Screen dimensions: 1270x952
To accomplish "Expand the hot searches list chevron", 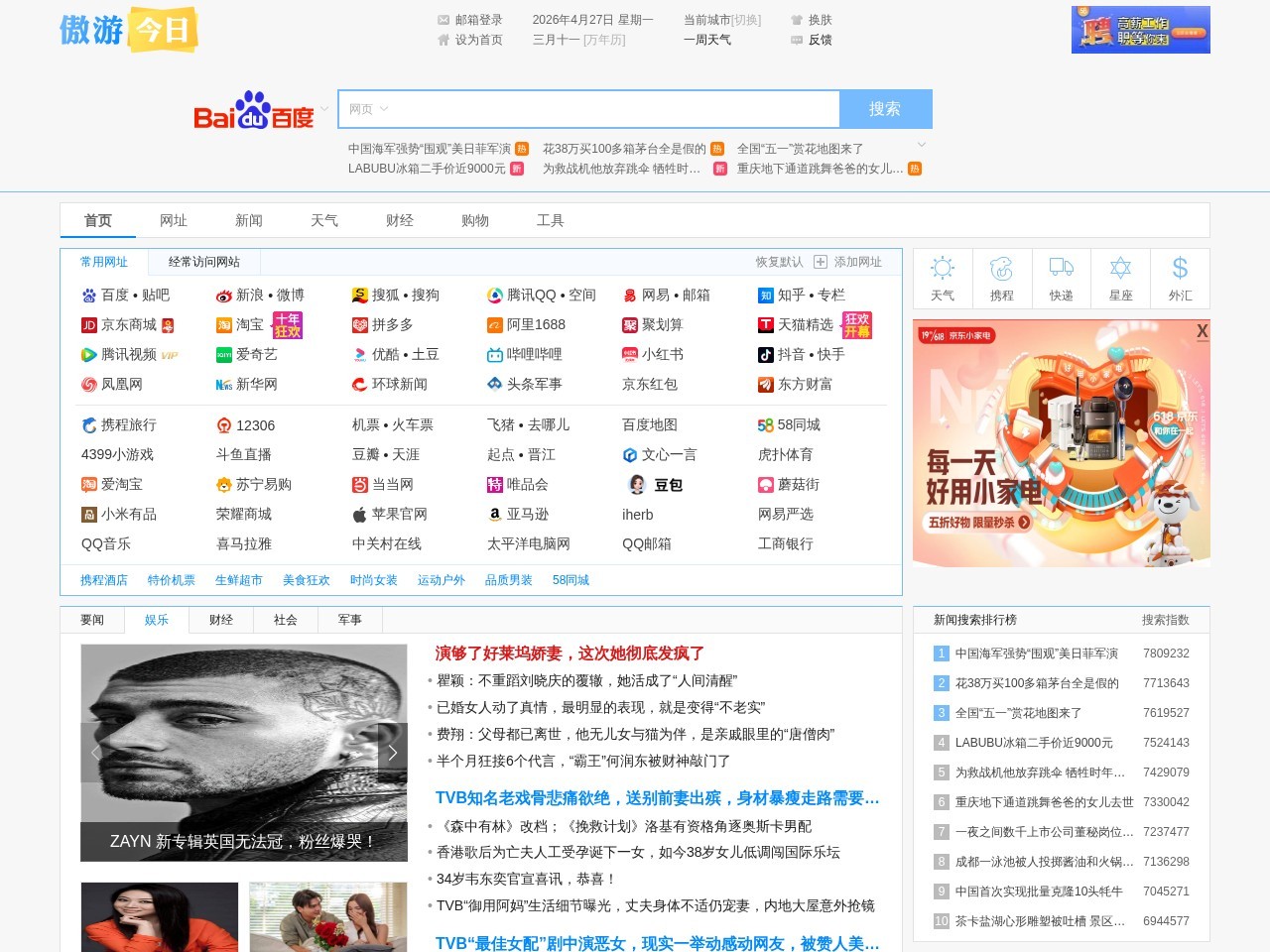I will tap(922, 146).
